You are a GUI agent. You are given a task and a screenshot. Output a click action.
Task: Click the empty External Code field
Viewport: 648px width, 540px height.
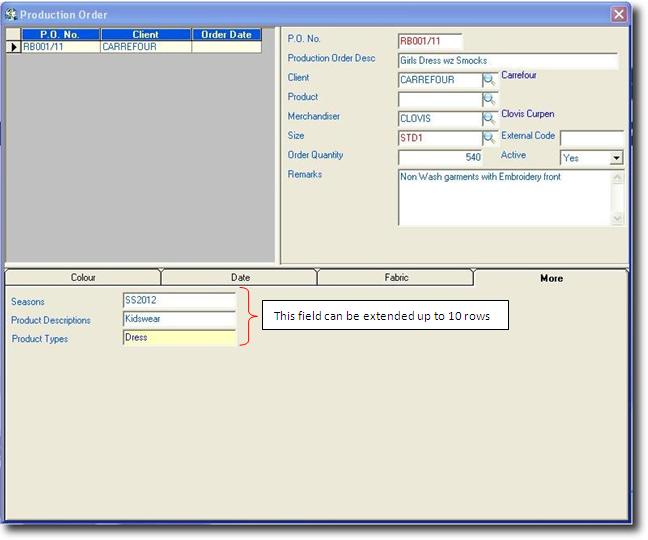tap(591, 138)
